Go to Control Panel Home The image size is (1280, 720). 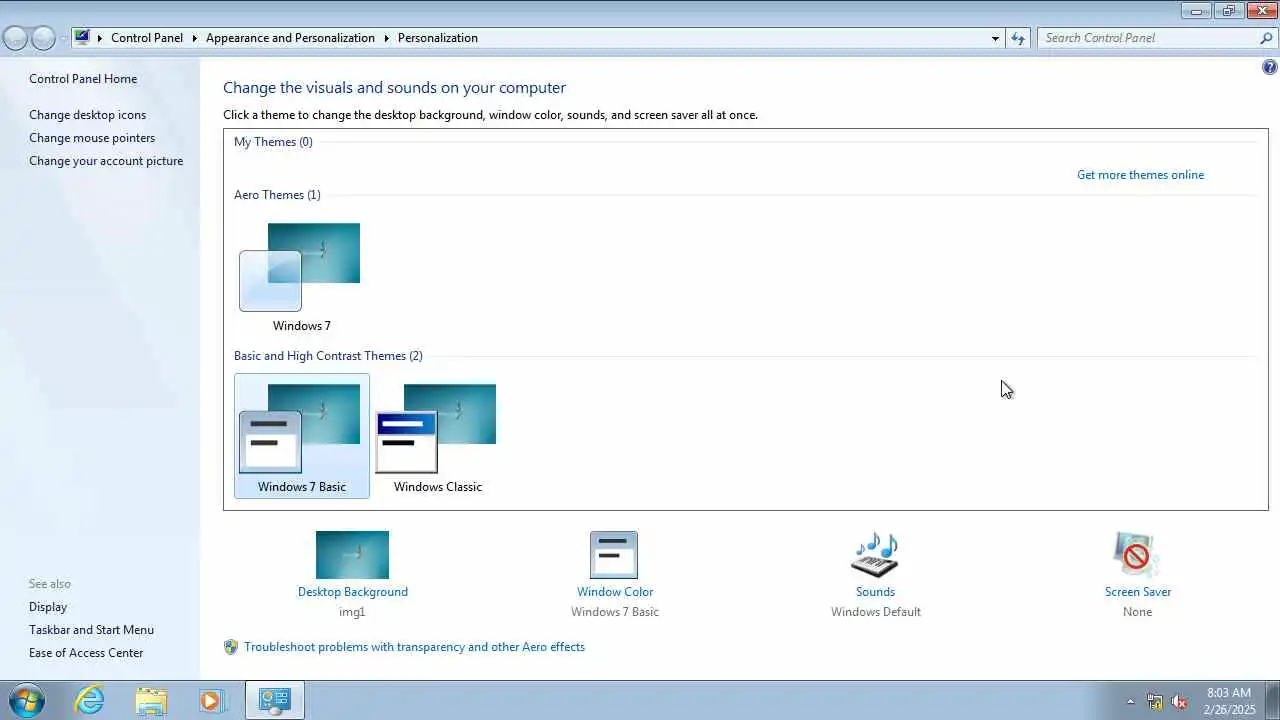(x=83, y=79)
